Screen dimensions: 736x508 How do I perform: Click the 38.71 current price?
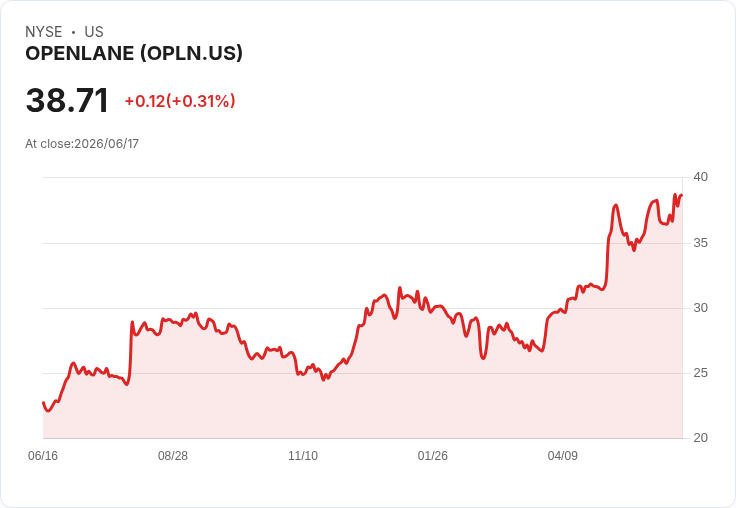(x=67, y=100)
